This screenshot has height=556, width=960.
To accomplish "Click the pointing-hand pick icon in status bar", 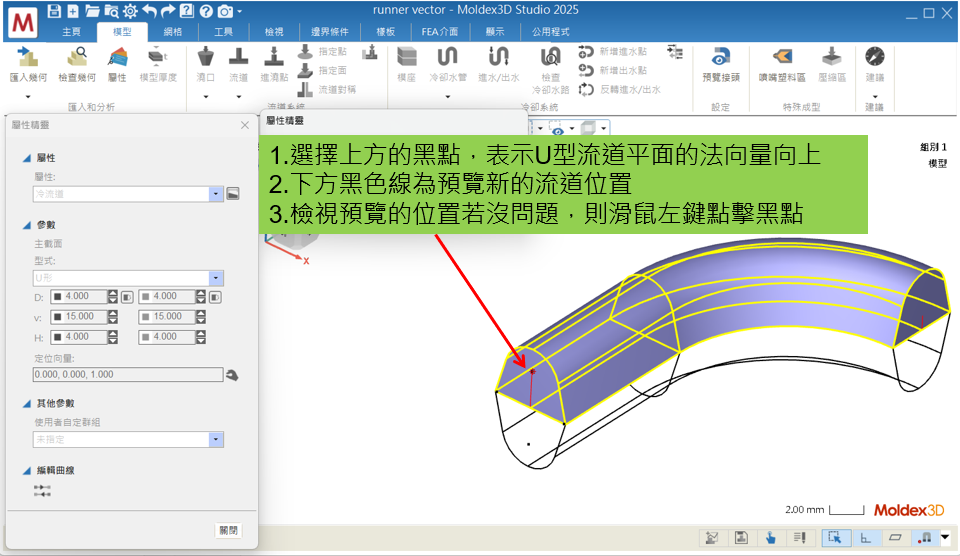I will click(771, 538).
